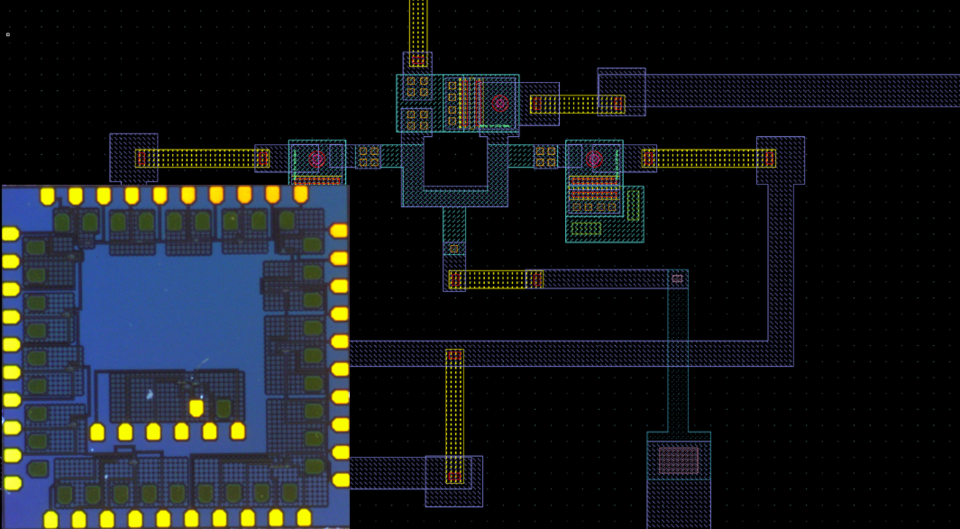Select the vertical green hatched rectangle
Image resolution: width=960 pixels, height=529 pixels.
(634, 204)
